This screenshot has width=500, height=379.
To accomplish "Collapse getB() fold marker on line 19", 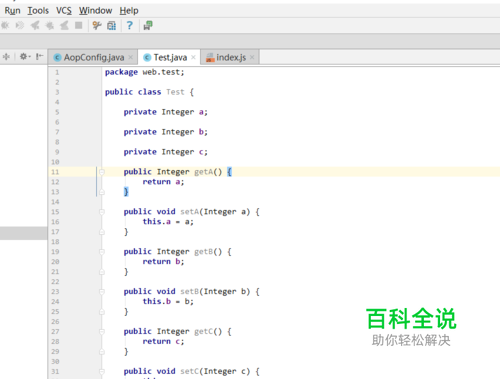I will (102, 252).
